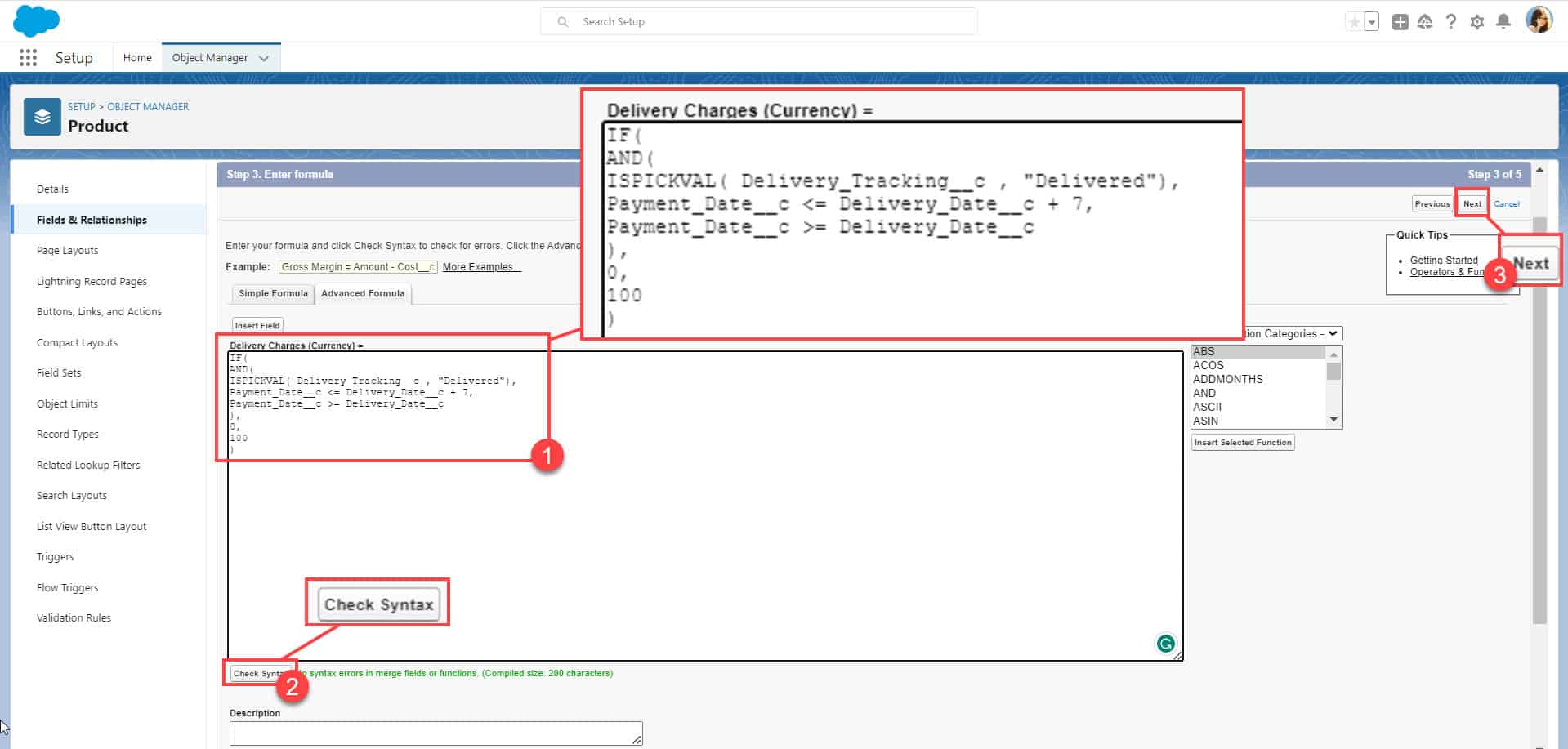1568x749 pixels.
Task: Click inside the Description text field
Action: point(436,733)
